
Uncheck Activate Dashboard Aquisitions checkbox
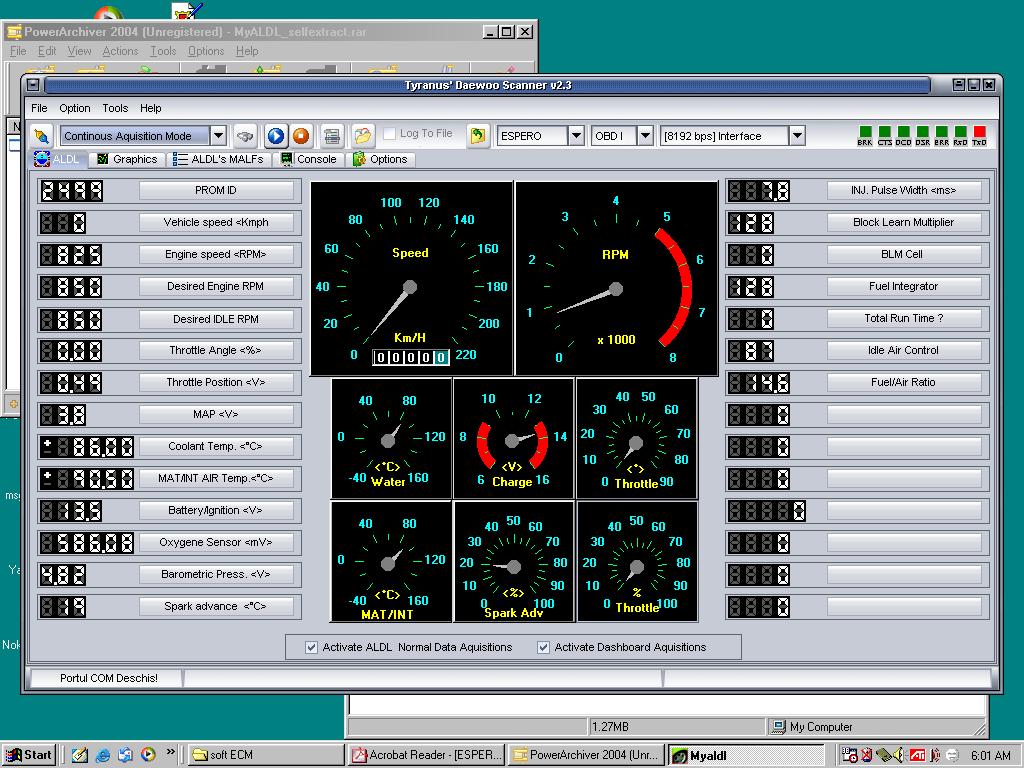[x=544, y=647]
